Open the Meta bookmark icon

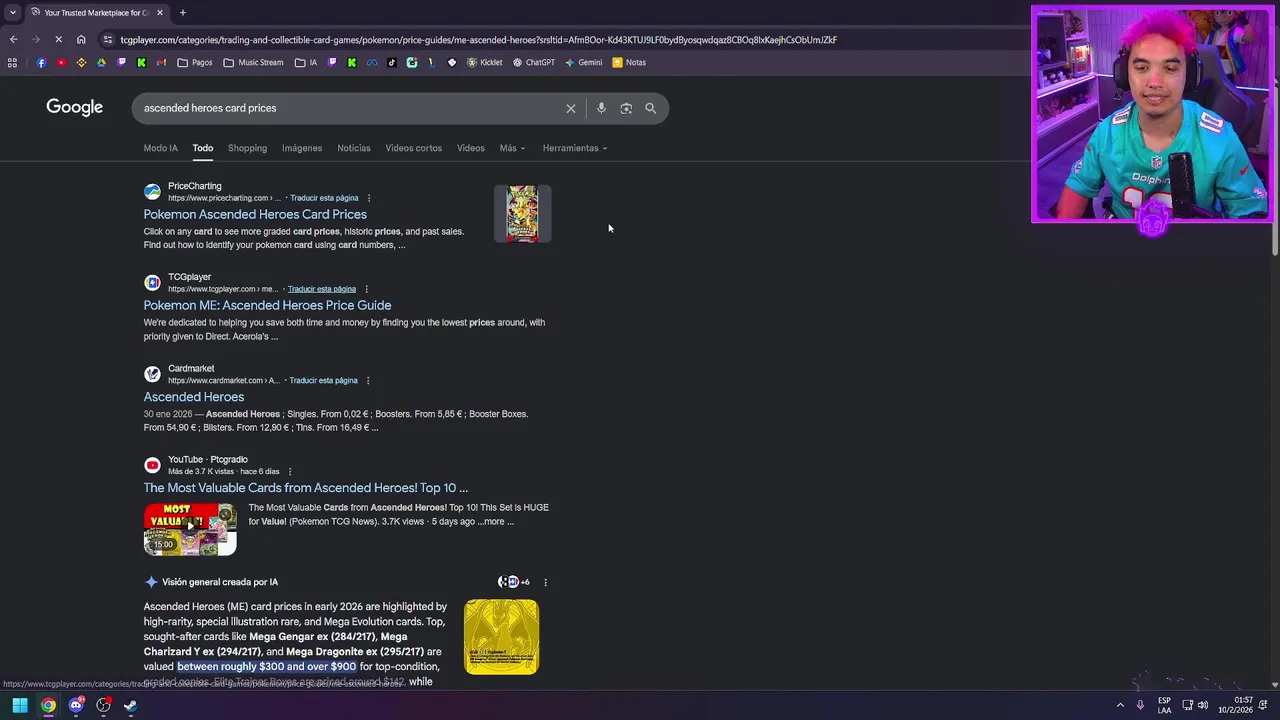[x=372, y=62]
